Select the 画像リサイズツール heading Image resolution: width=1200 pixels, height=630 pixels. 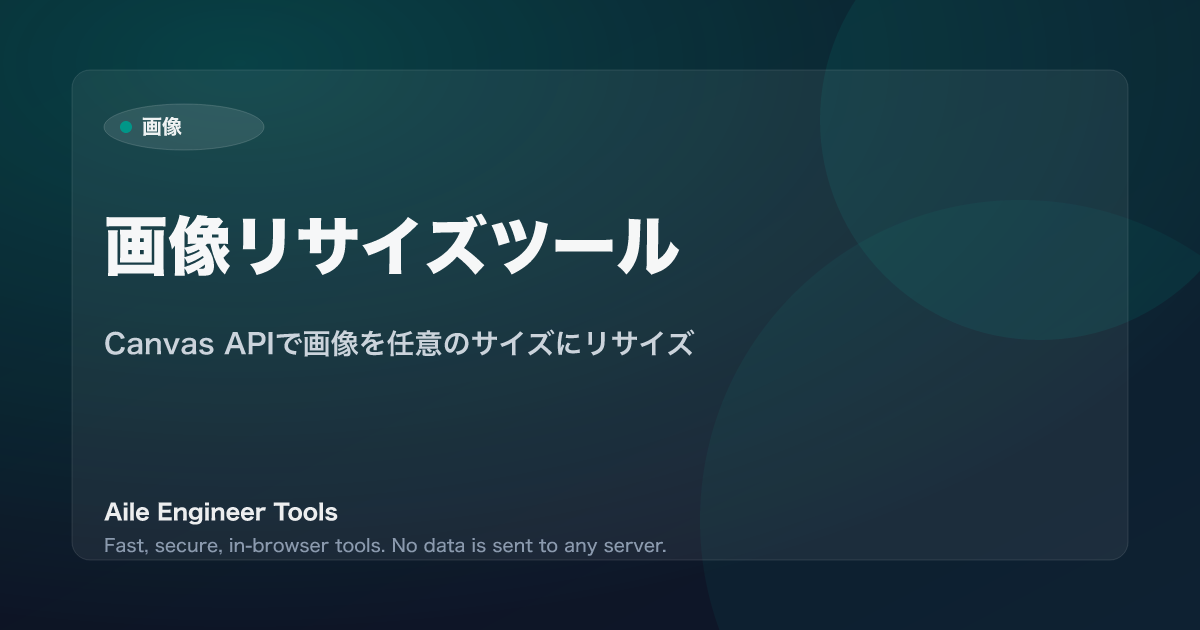[x=392, y=245]
